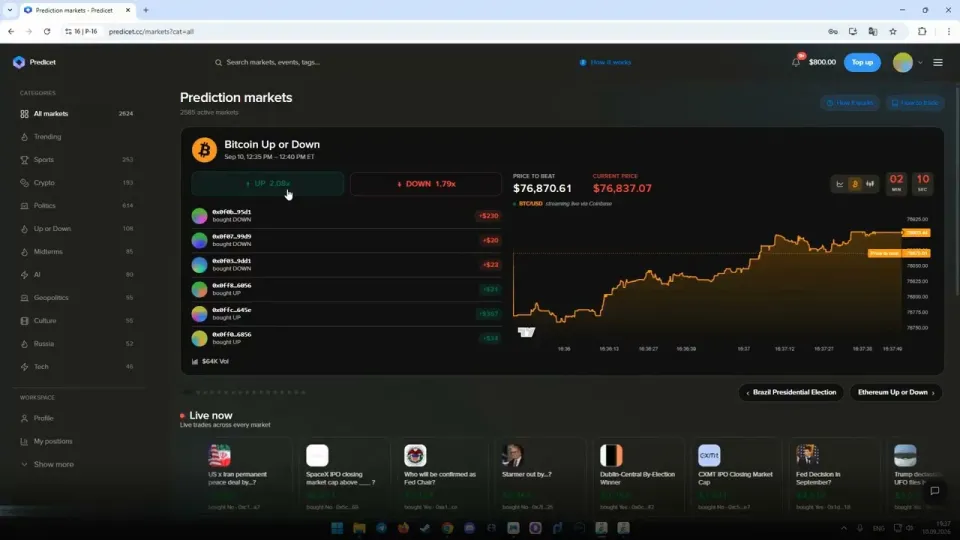960x540 pixels.
Task: Click the How it works pill under header
Action: 850,103
